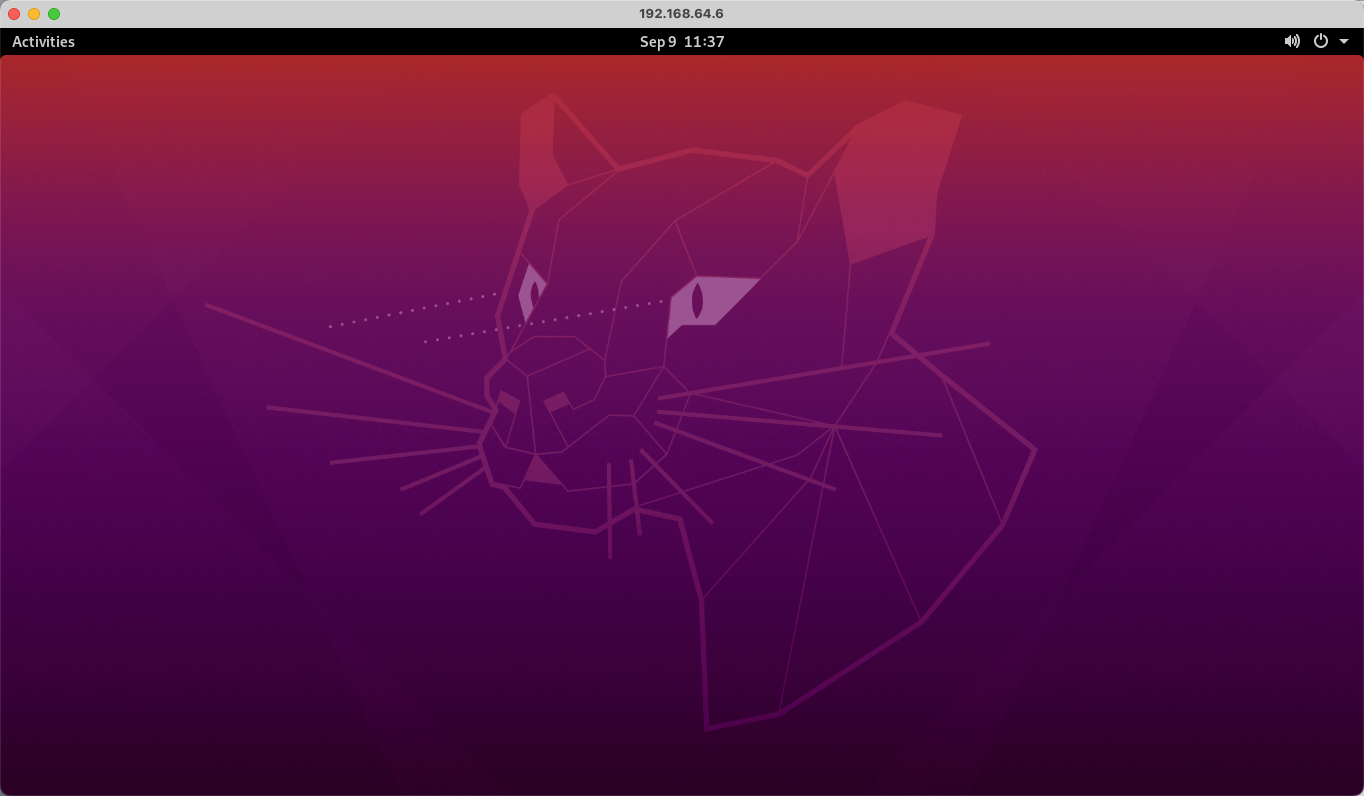Open the clock and calendar menu
The height and width of the screenshot is (796, 1364).
coord(682,42)
